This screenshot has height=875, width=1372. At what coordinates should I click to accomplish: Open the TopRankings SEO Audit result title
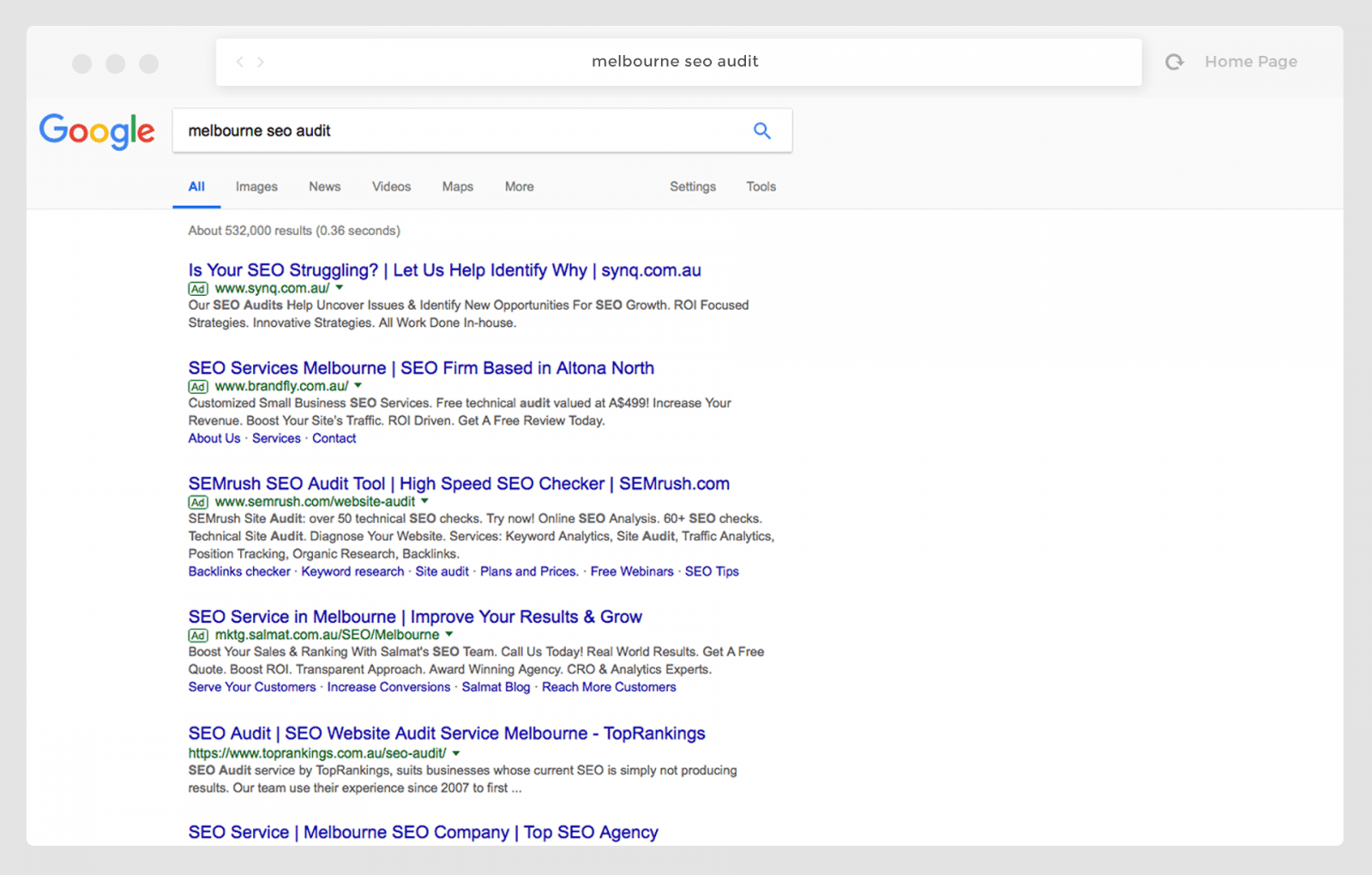tap(447, 733)
